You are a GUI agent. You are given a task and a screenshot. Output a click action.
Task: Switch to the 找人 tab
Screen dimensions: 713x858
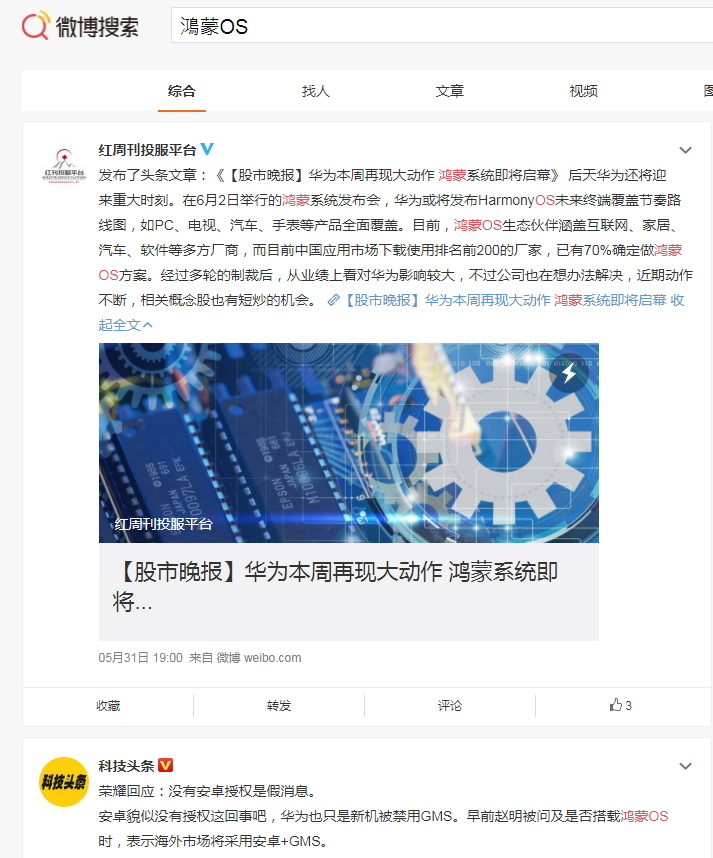tap(316, 91)
